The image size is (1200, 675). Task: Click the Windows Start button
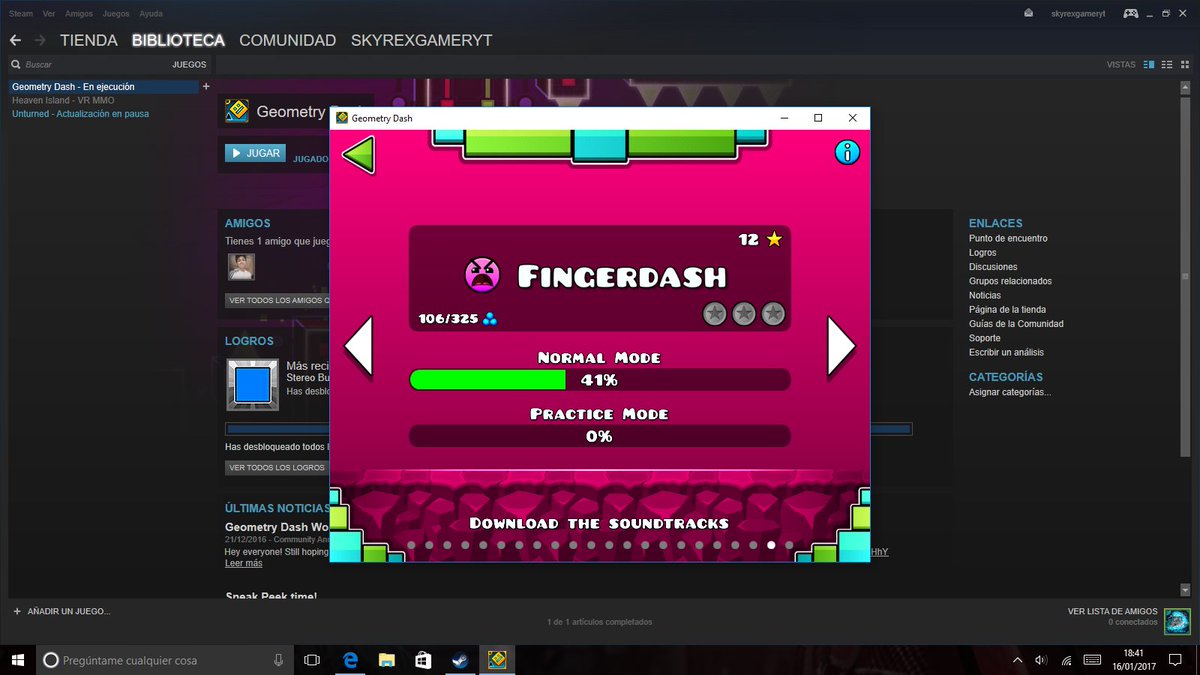click(x=18, y=660)
